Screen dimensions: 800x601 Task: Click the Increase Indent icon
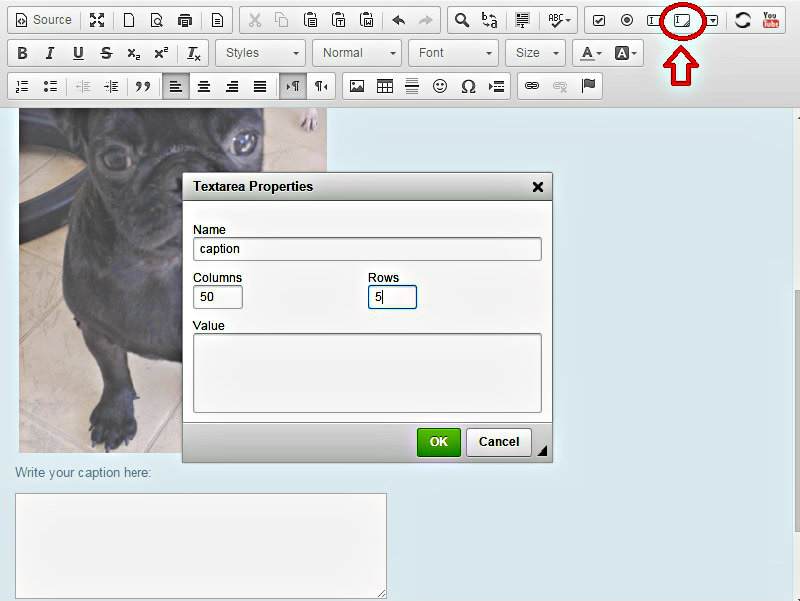pos(111,86)
